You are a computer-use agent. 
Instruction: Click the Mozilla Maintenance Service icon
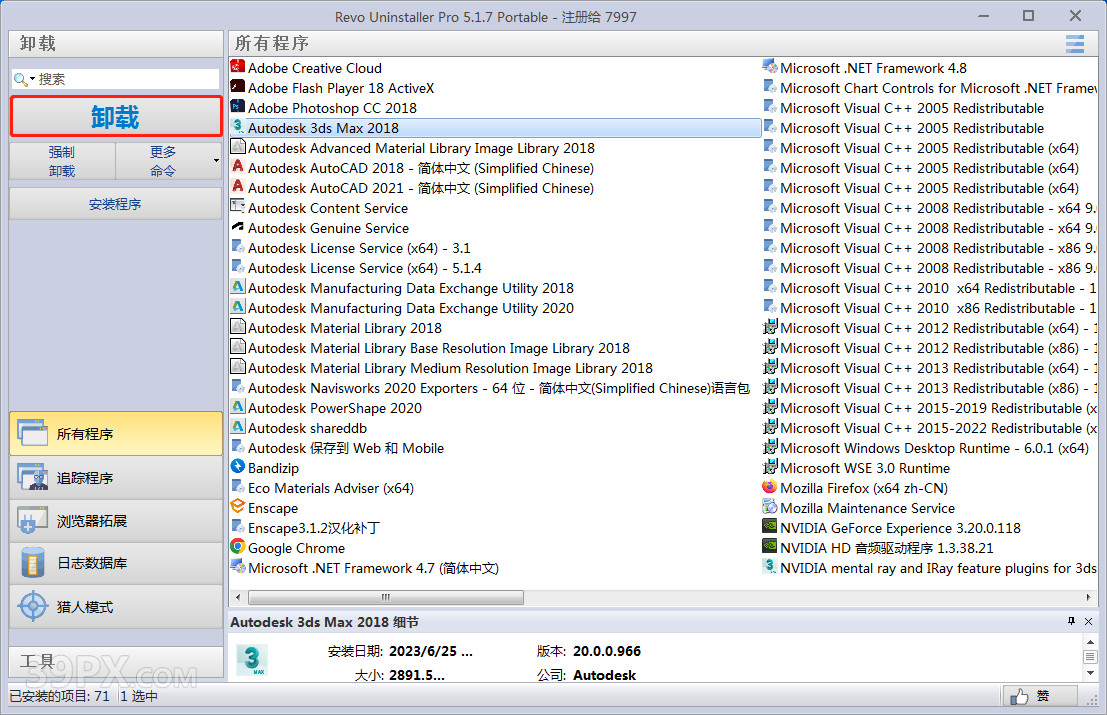770,507
